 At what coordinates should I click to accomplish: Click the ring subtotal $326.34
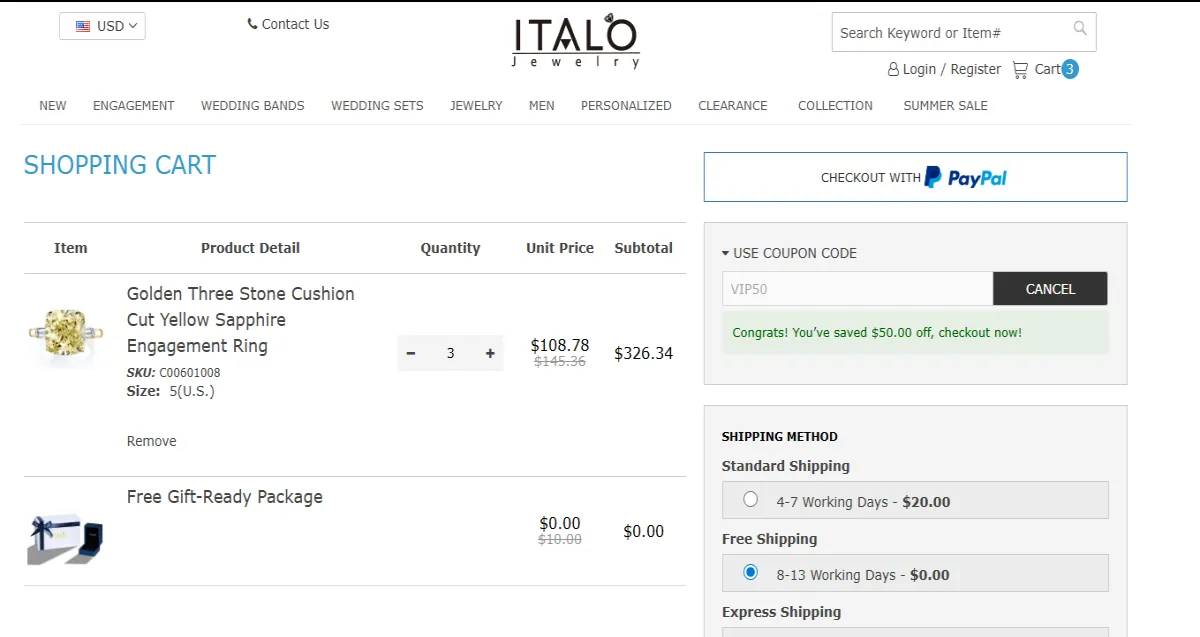[x=644, y=353]
